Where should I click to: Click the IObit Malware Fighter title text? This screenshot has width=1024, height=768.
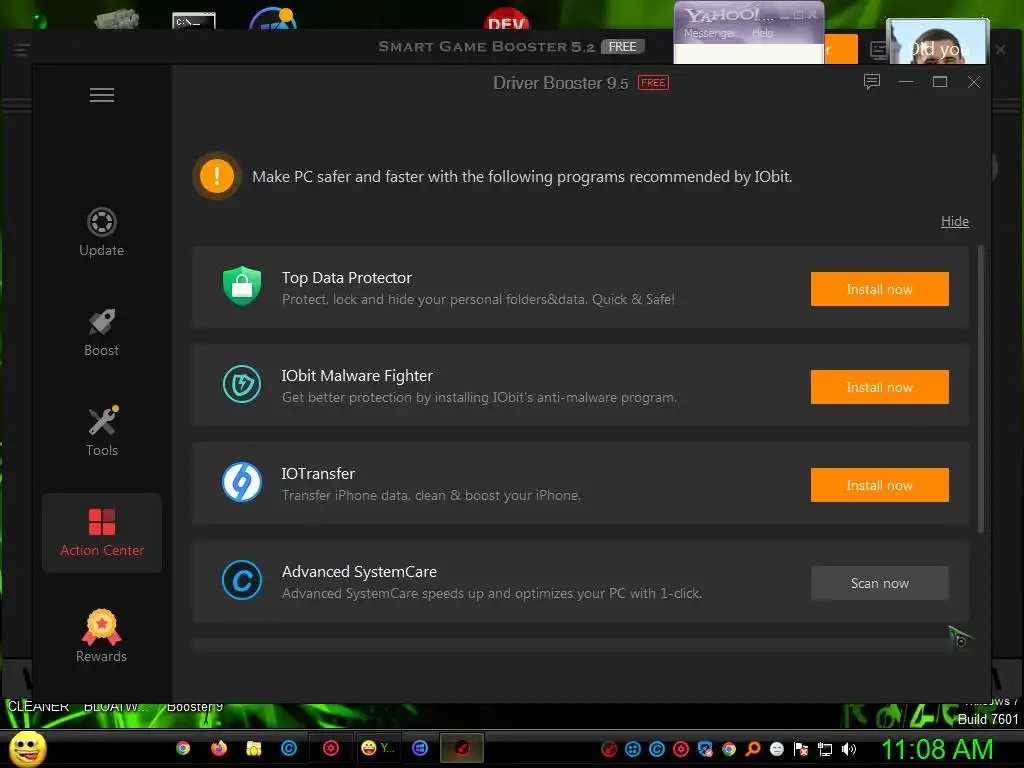click(357, 376)
